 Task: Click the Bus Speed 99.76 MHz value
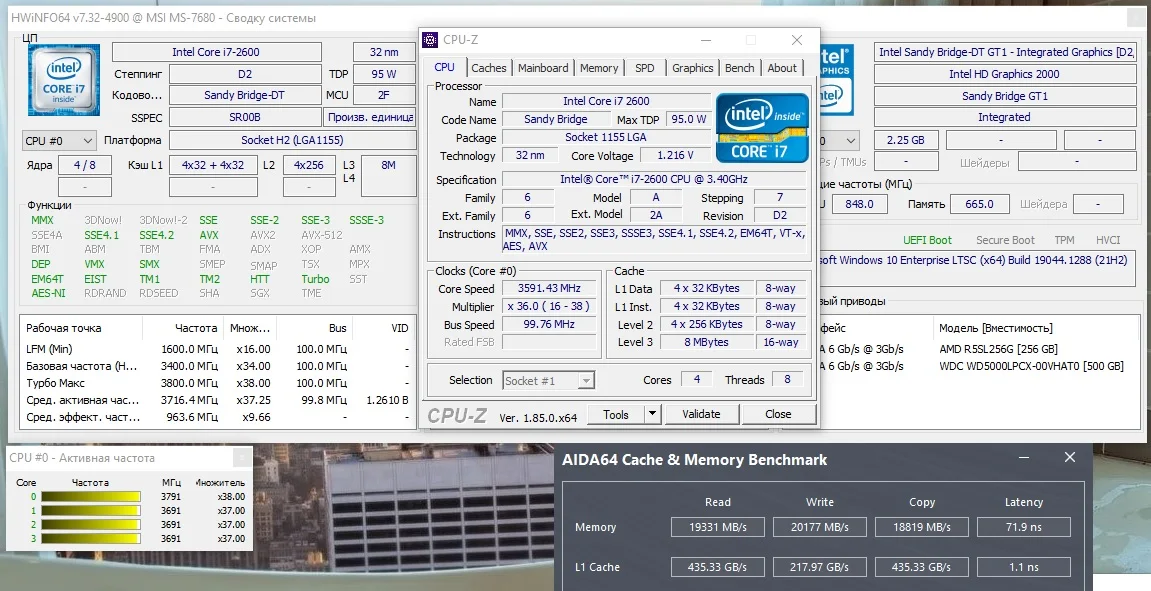click(x=549, y=324)
